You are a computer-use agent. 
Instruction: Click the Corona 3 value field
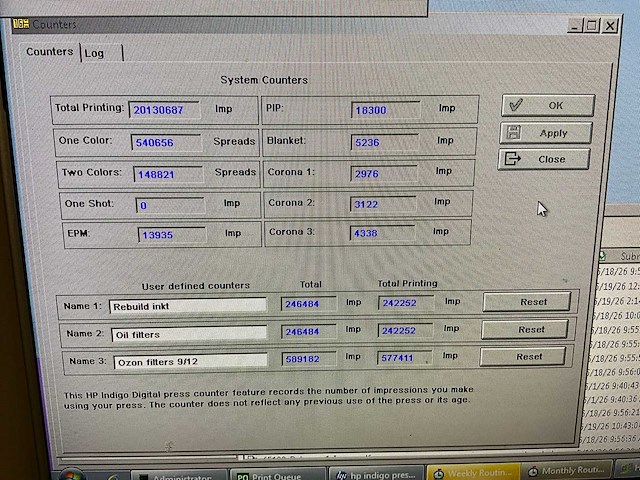coord(382,233)
